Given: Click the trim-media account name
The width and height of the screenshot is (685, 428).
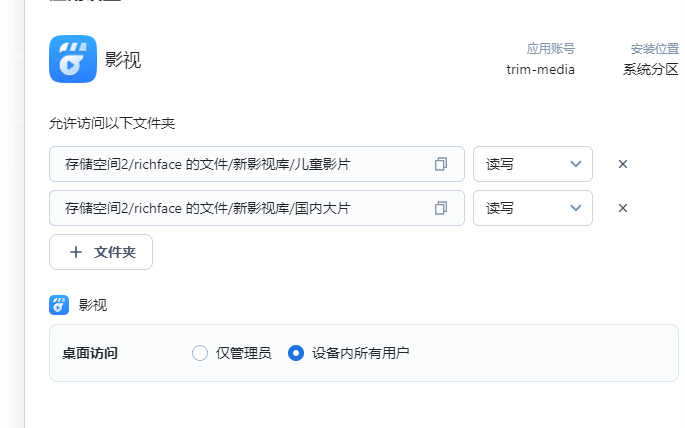Looking at the screenshot, I should pos(540,69).
